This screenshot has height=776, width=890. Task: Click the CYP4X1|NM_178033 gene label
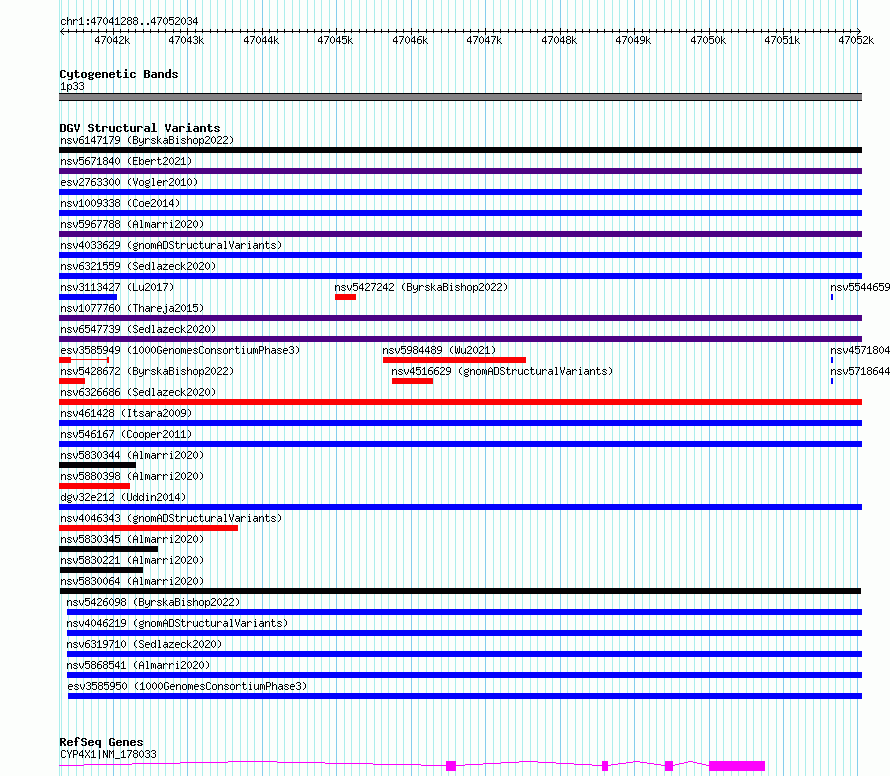(x=108, y=754)
